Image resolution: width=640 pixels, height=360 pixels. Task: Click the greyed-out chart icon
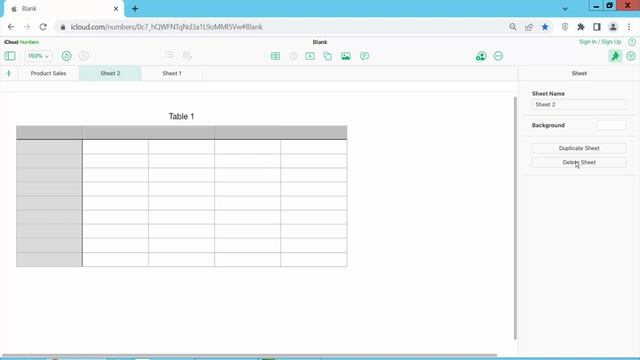pyautogui.click(x=293, y=56)
